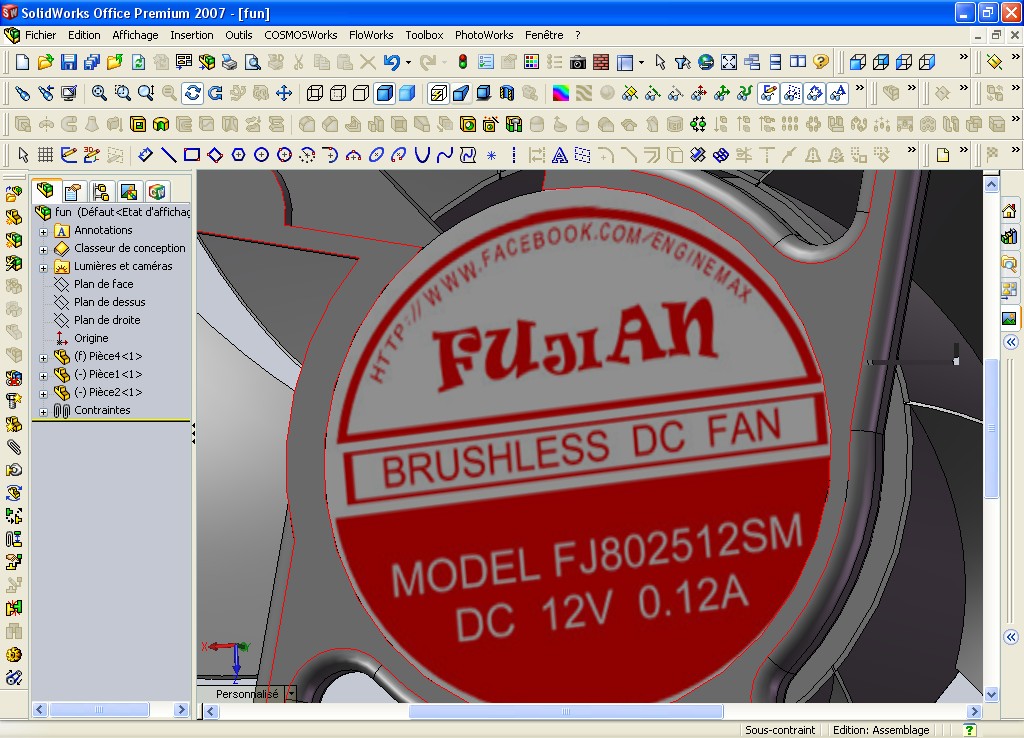1024x738 pixels.
Task: Click the 3D Sketch icon
Action: 92,155
